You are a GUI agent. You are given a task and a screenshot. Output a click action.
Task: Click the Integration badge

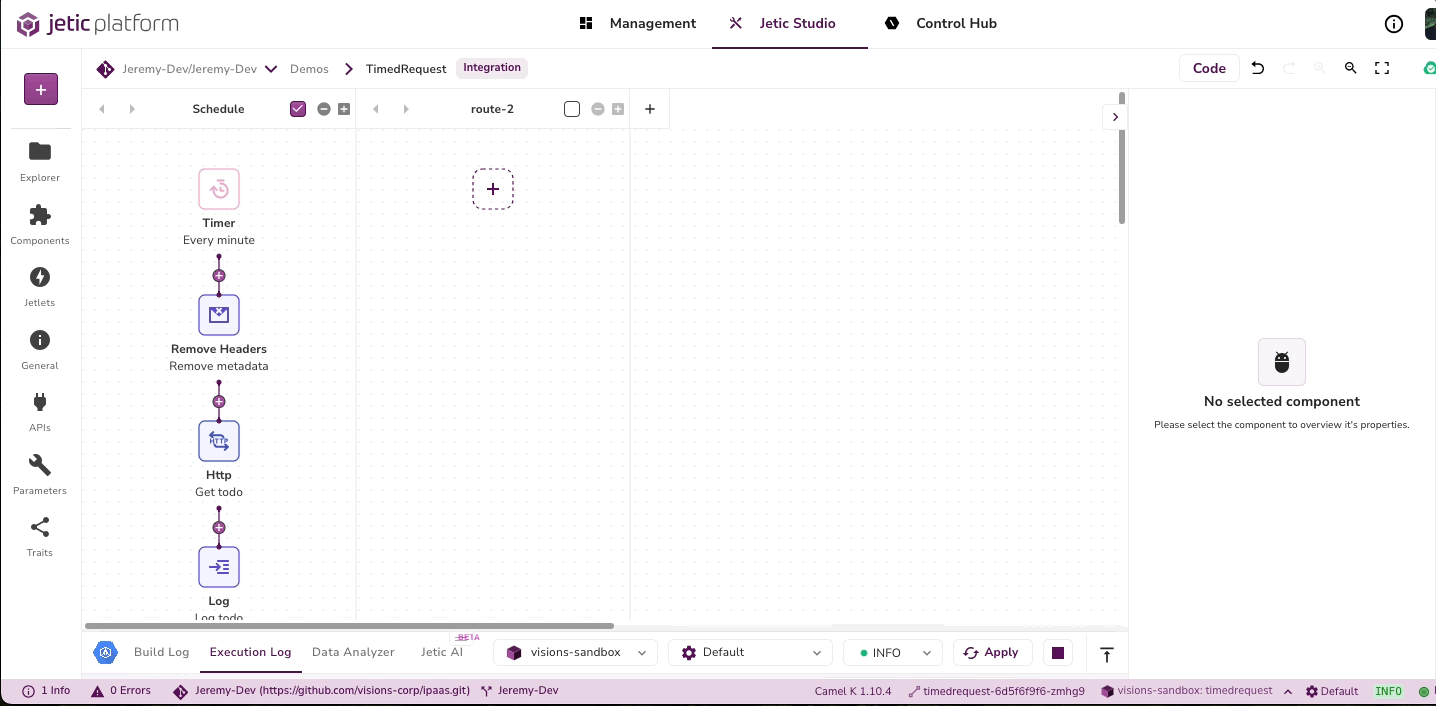(492, 68)
